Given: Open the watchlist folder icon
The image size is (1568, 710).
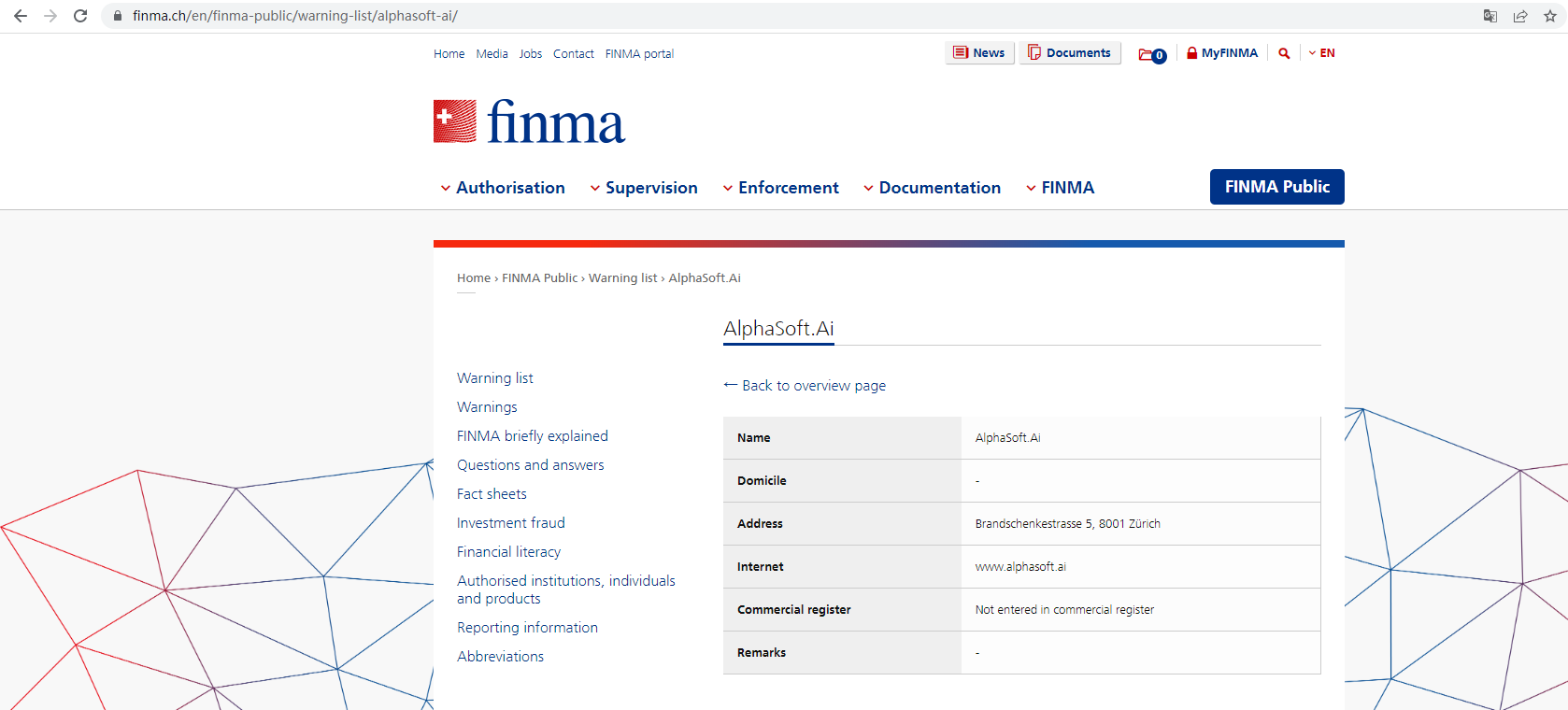Looking at the screenshot, I should pyautogui.click(x=1151, y=54).
